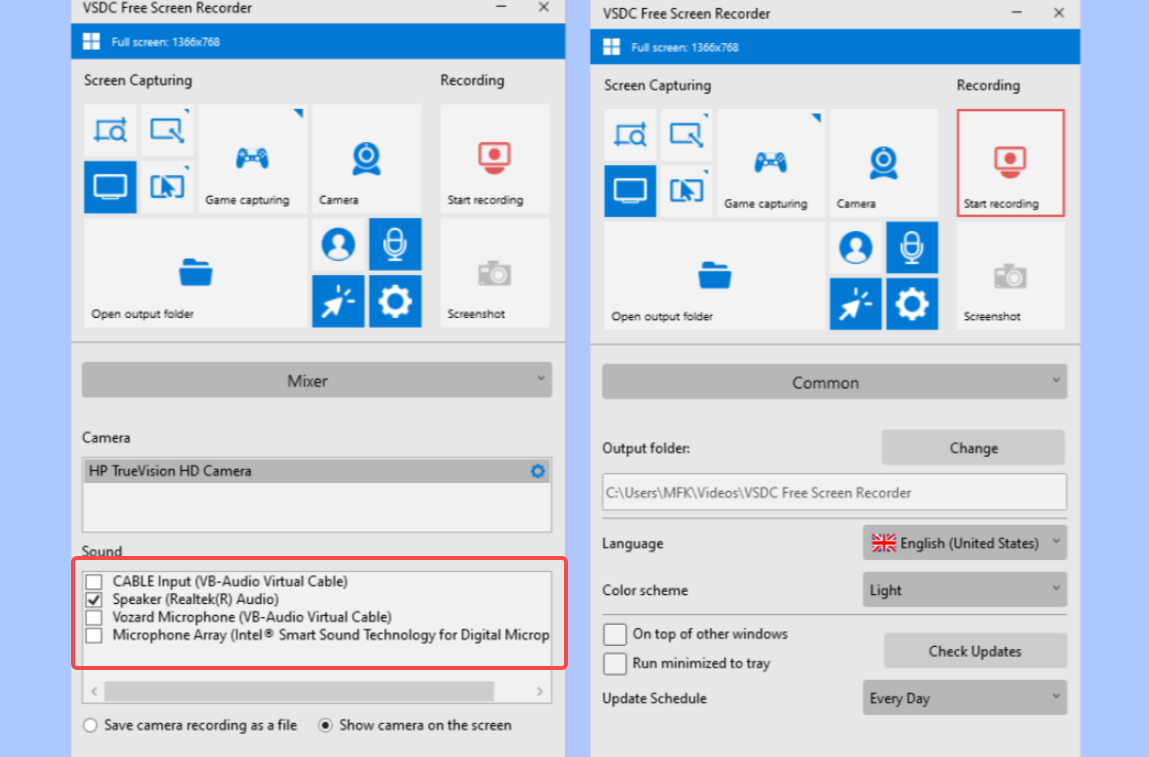Open cursor effects settings icon
Viewport: 1149px width, 757px height.
tap(338, 300)
